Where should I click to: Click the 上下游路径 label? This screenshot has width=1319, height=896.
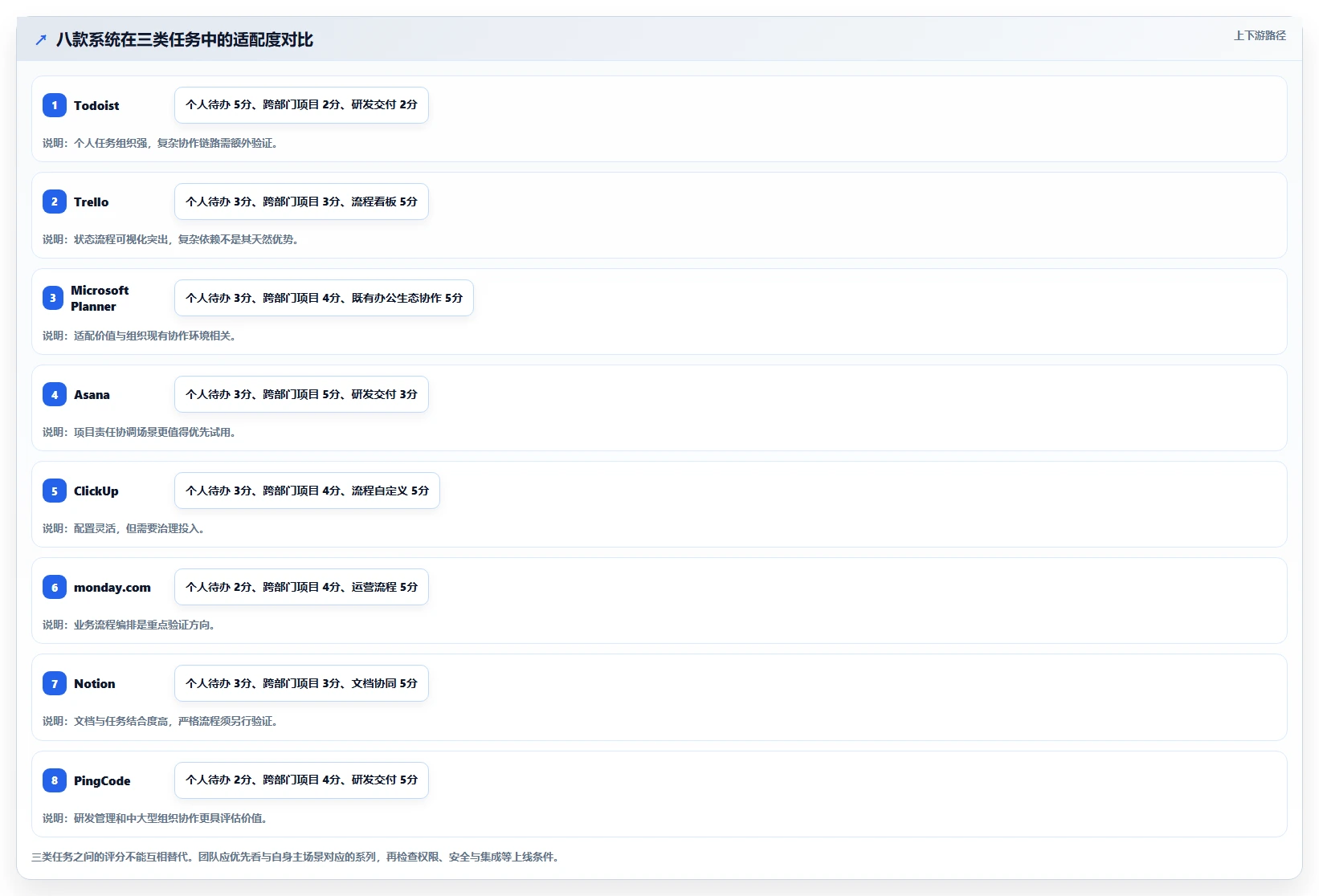point(1260,35)
